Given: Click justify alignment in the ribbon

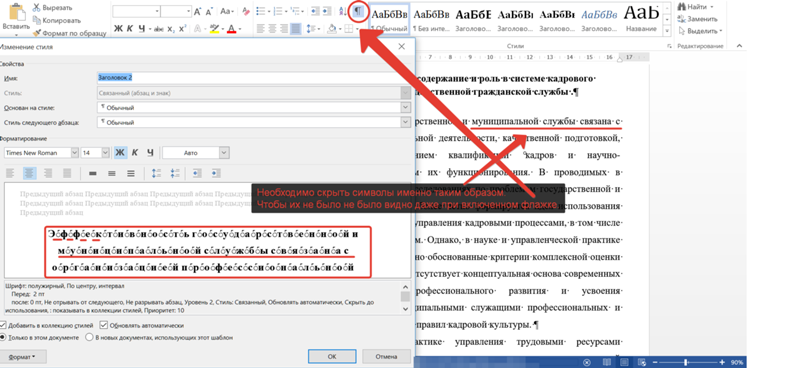Looking at the screenshot, I should click(x=296, y=29).
